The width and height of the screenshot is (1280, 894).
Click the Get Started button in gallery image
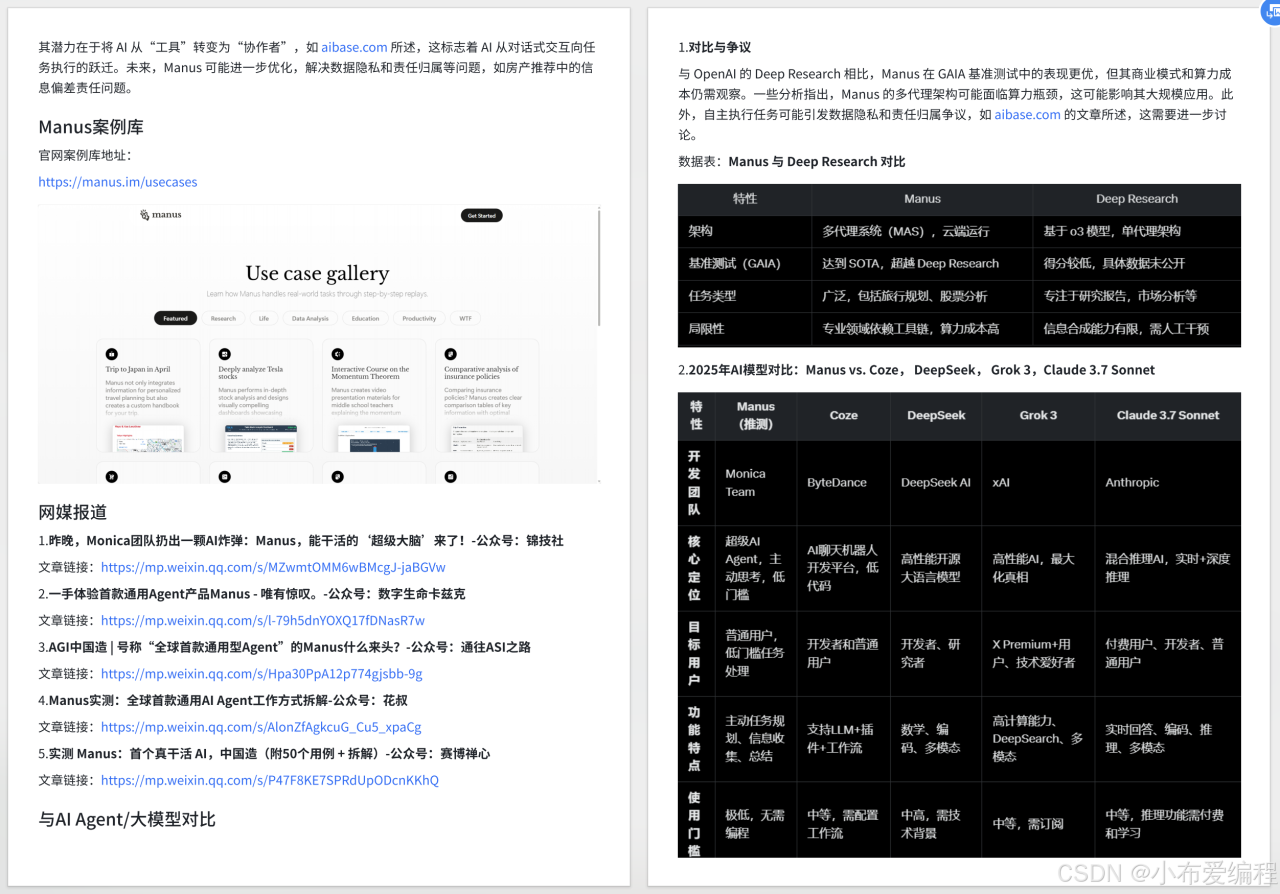tap(482, 215)
